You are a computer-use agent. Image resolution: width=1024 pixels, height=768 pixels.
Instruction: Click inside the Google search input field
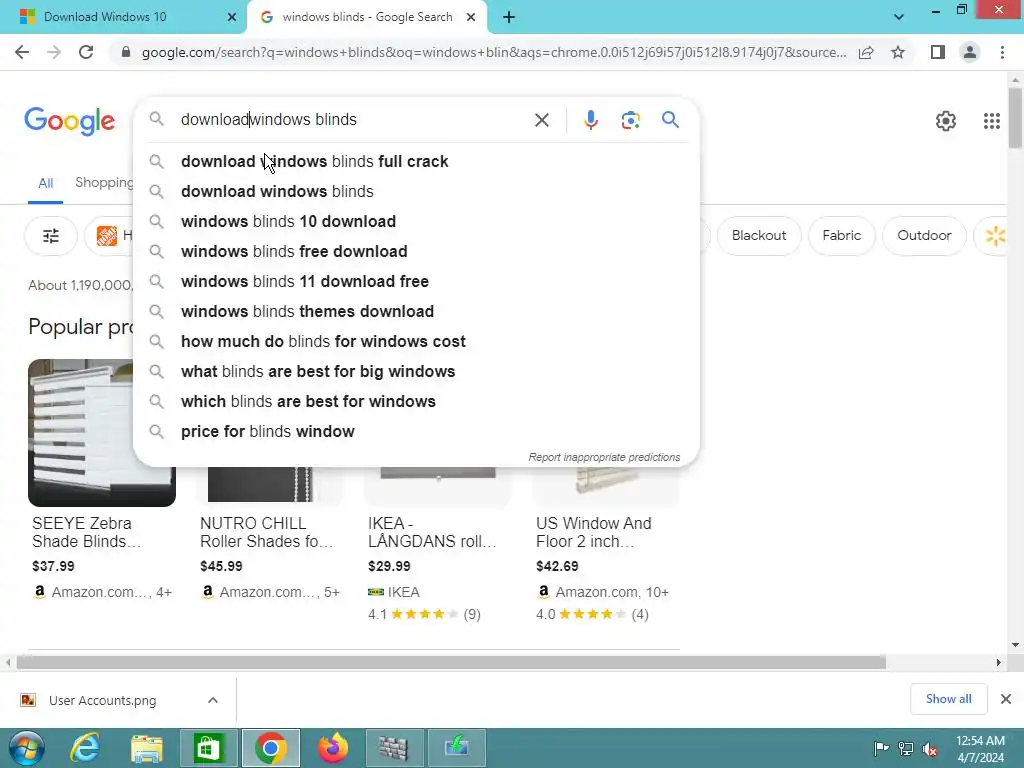(x=353, y=120)
